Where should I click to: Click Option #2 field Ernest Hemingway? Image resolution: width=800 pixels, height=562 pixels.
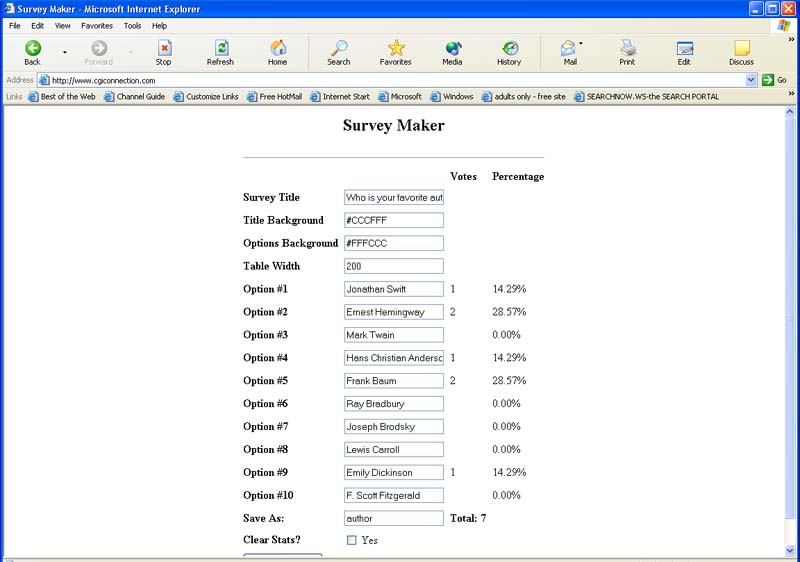(x=394, y=312)
